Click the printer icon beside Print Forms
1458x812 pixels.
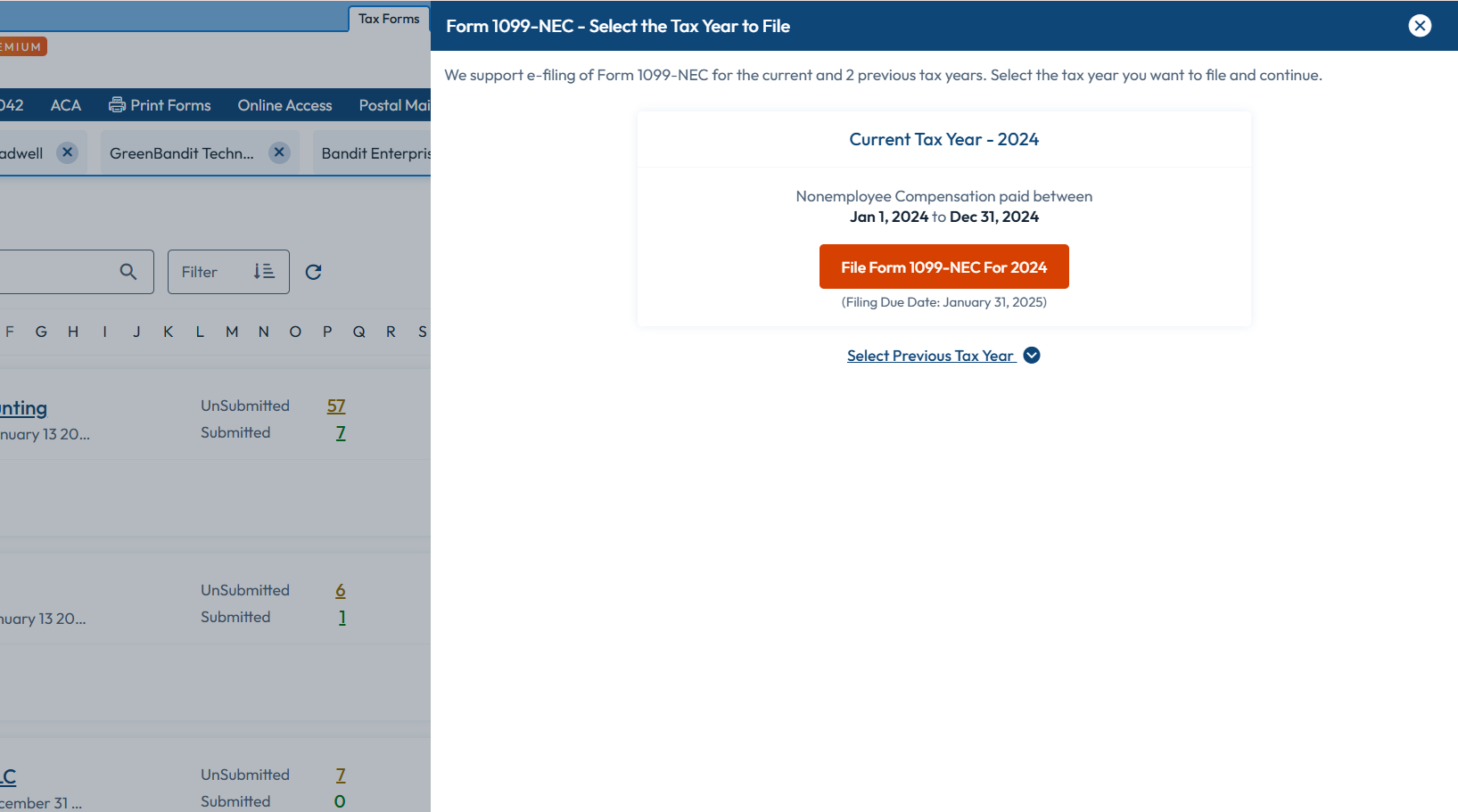[x=117, y=105]
